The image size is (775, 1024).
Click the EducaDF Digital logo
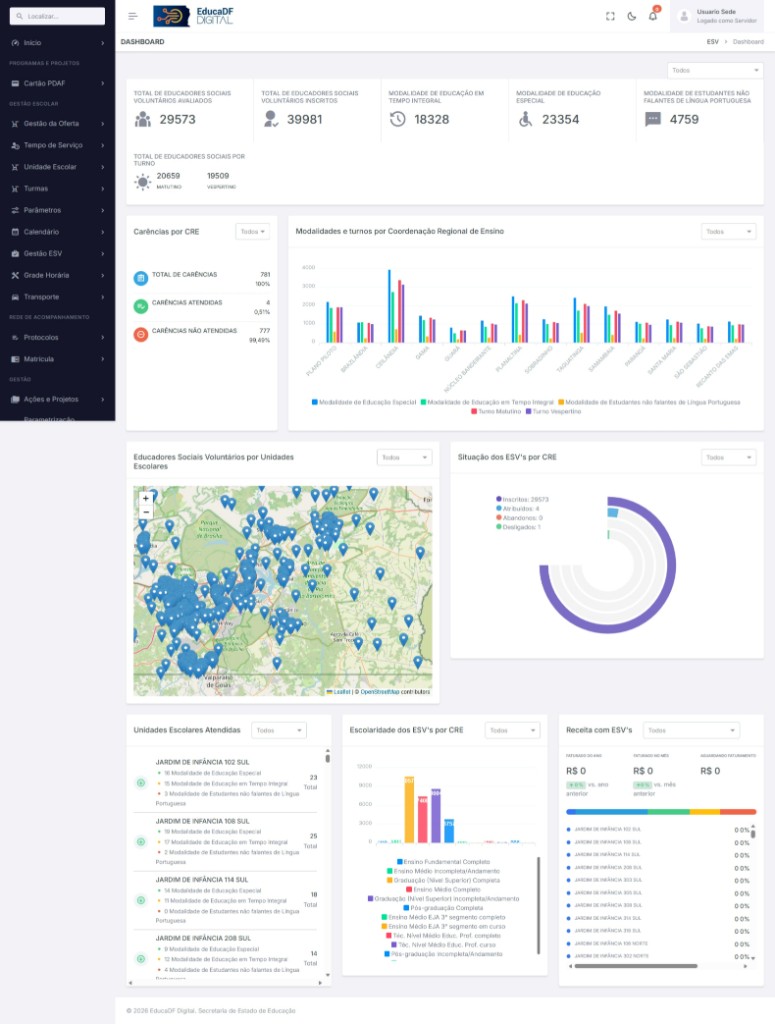pos(193,16)
